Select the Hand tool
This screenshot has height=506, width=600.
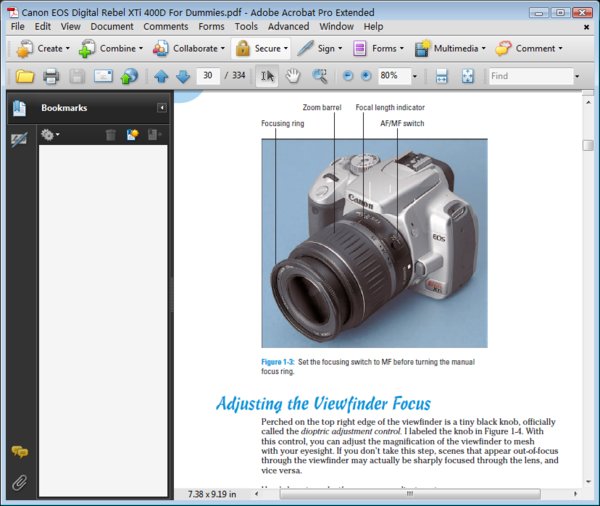(x=293, y=76)
